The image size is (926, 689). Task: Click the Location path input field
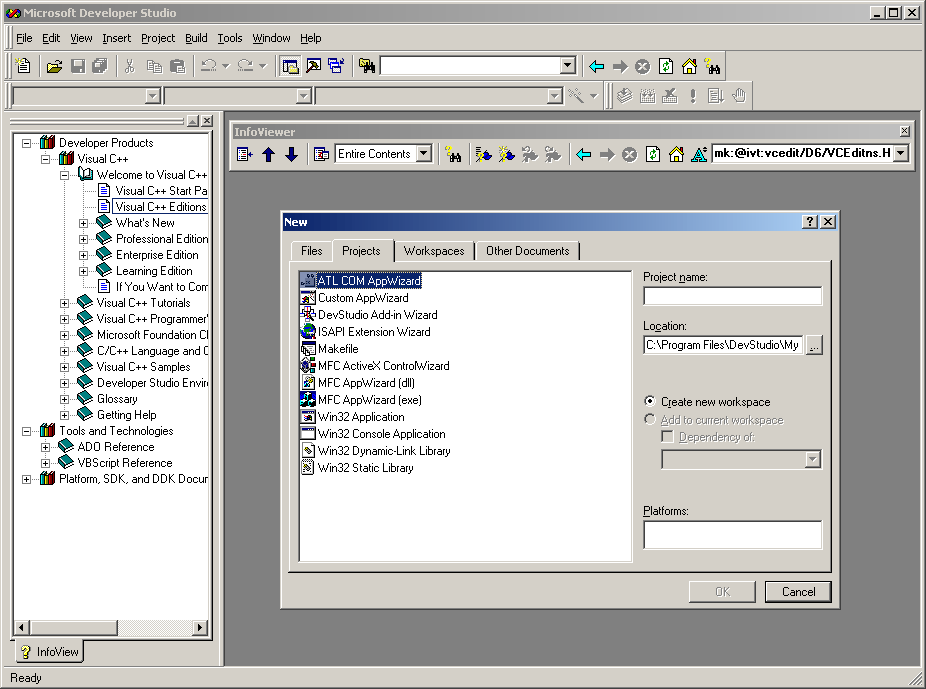[x=723, y=345]
